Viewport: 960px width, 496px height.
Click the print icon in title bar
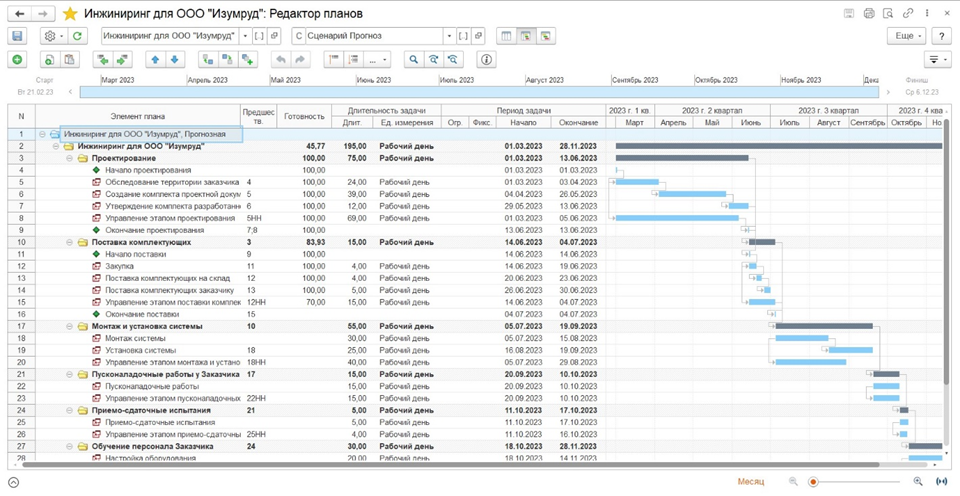click(x=868, y=14)
